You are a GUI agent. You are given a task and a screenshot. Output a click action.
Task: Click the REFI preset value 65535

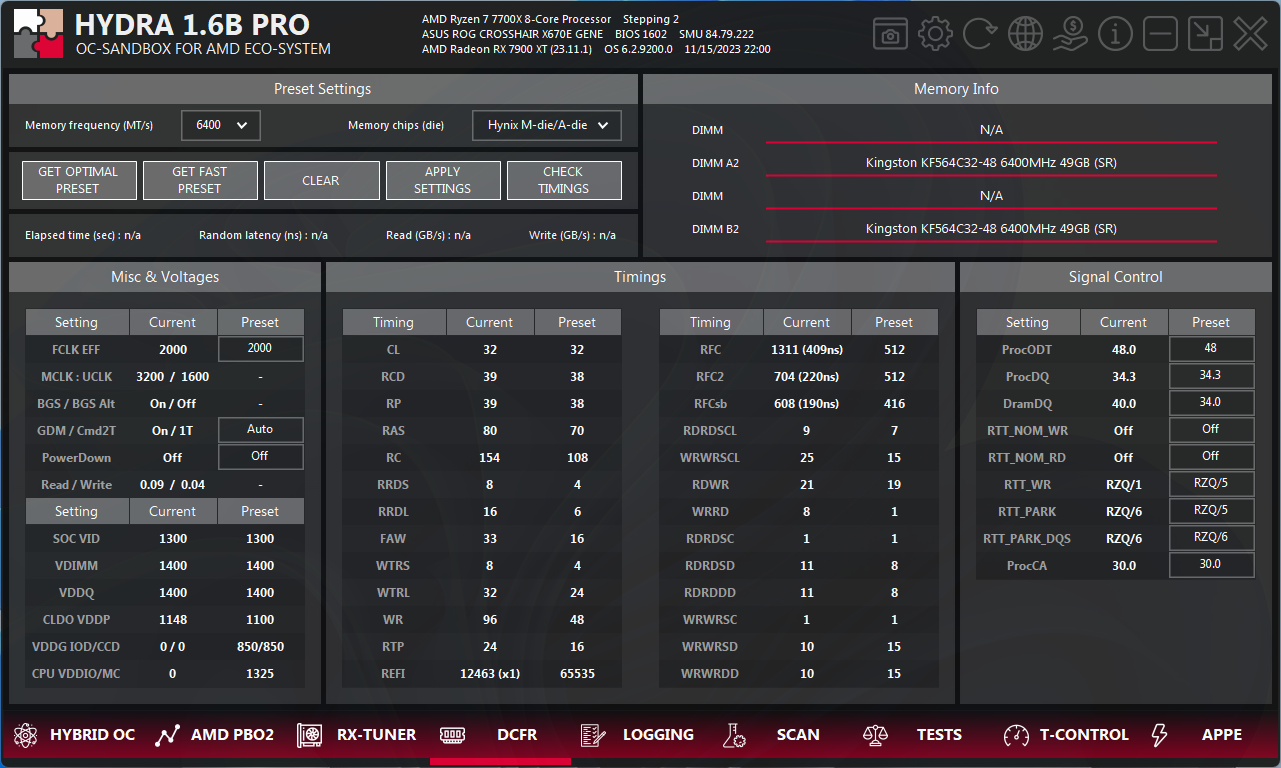[x=577, y=674]
